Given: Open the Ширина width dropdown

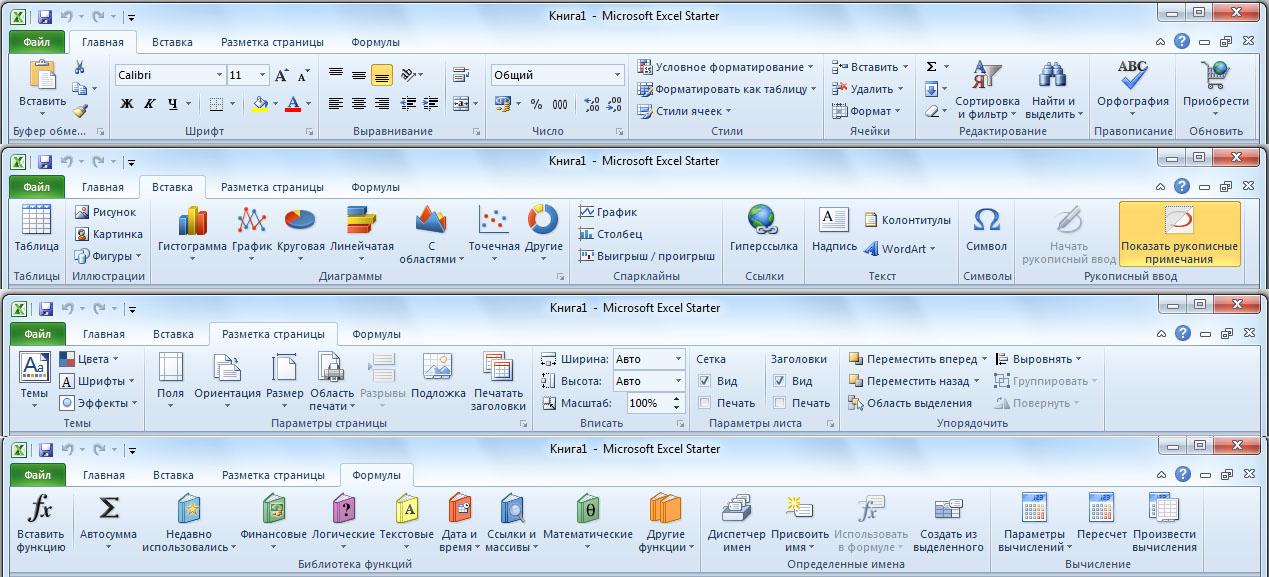Looking at the screenshot, I should point(677,359).
